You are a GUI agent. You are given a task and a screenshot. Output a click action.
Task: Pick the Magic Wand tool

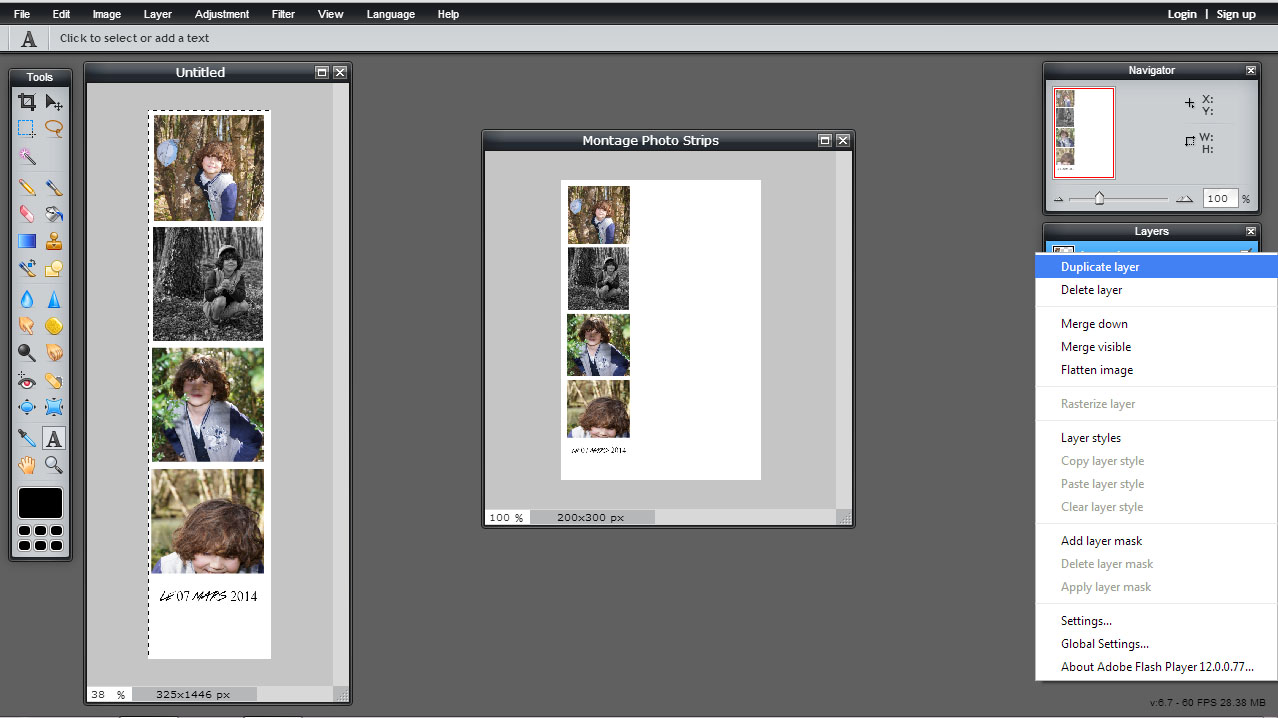coord(27,157)
